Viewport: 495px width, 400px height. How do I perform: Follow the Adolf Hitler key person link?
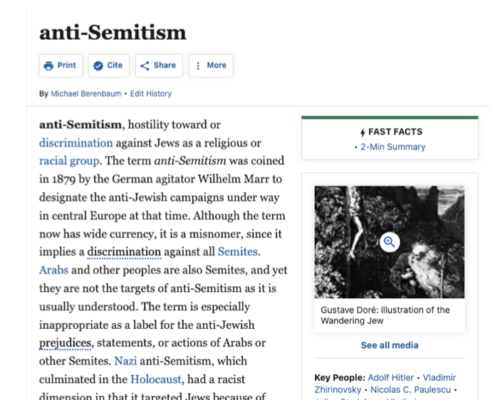390,378
